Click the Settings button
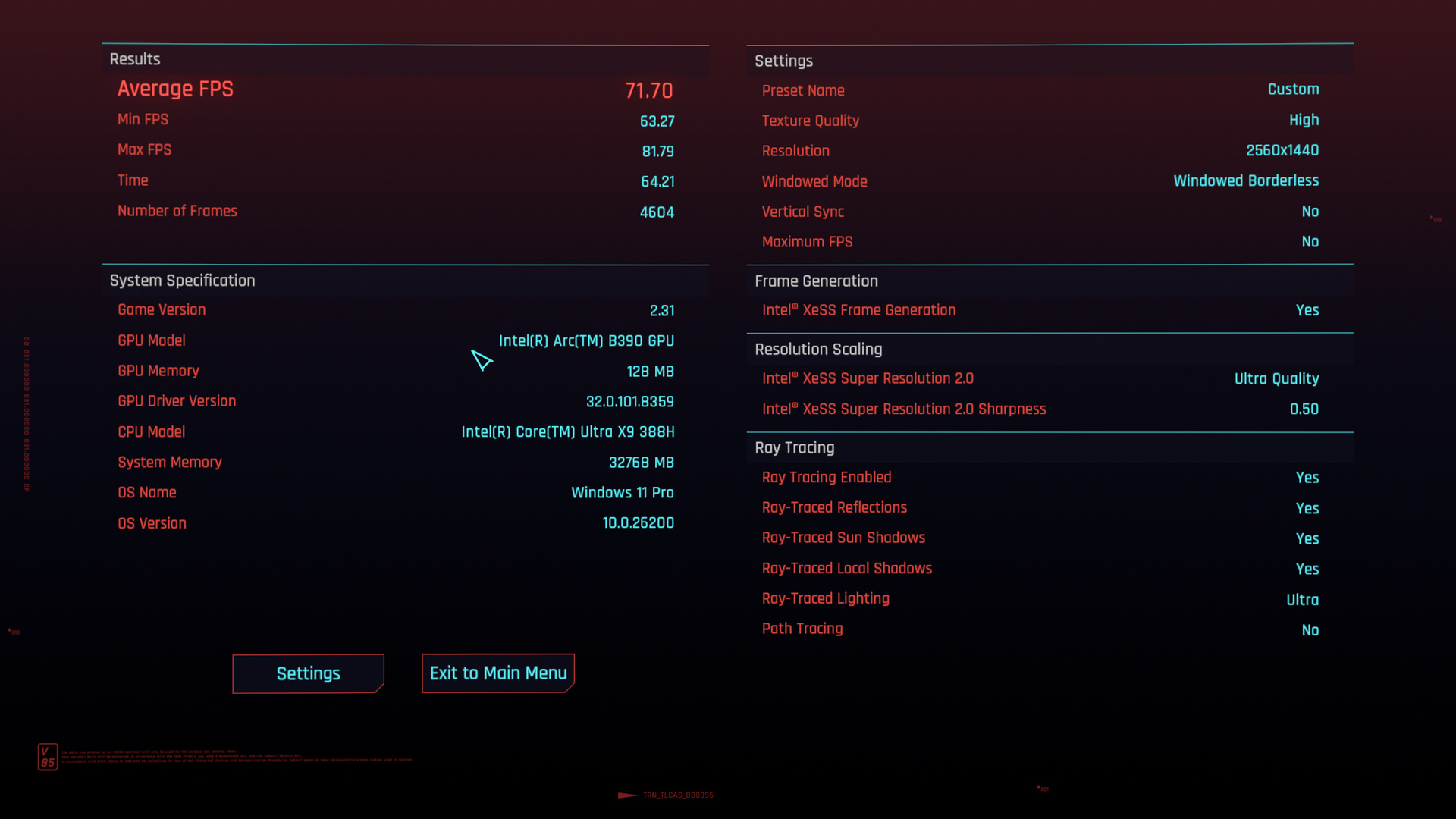1456x819 pixels. (308, 673)
